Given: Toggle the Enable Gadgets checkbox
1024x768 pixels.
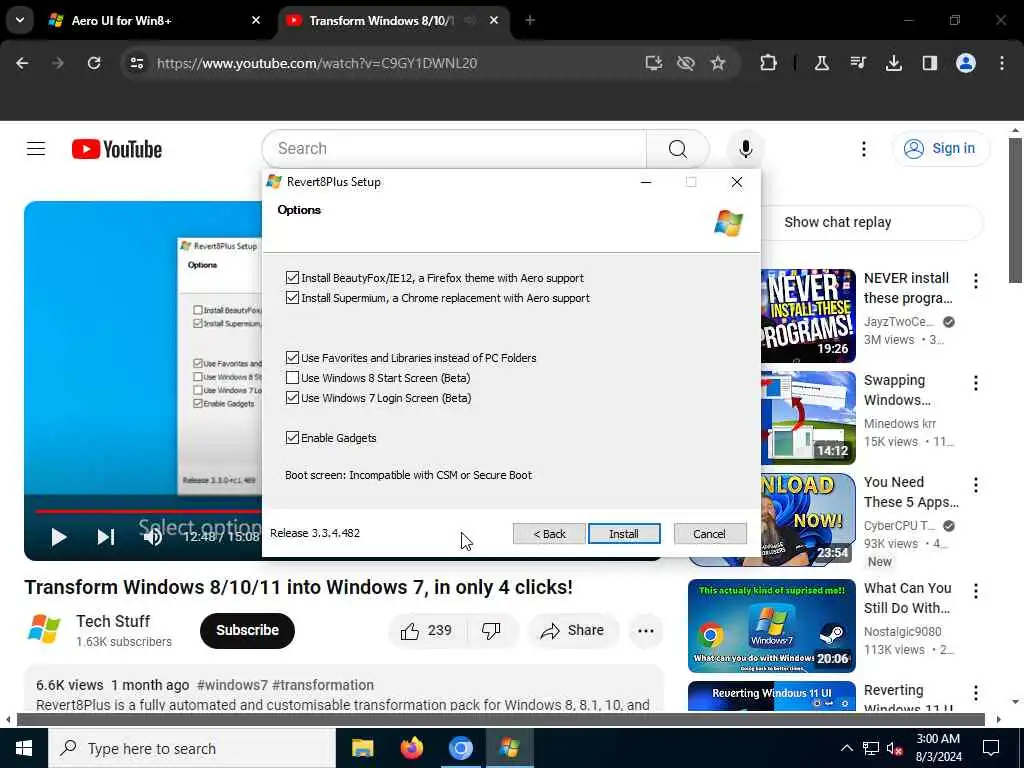Looking at the screenshot, I should pos(293,438).
